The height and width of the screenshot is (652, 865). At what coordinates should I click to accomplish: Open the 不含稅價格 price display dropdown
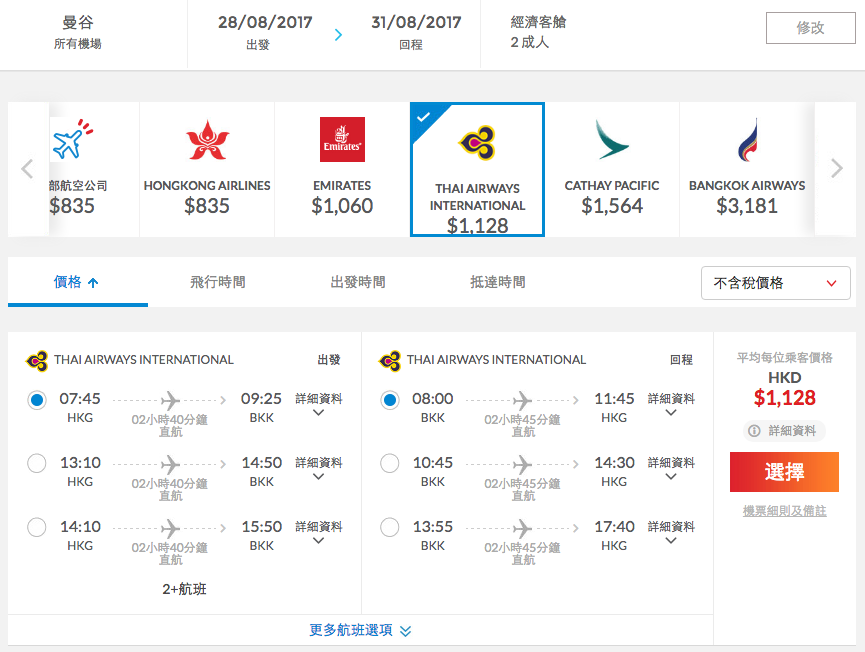(775, 283)
